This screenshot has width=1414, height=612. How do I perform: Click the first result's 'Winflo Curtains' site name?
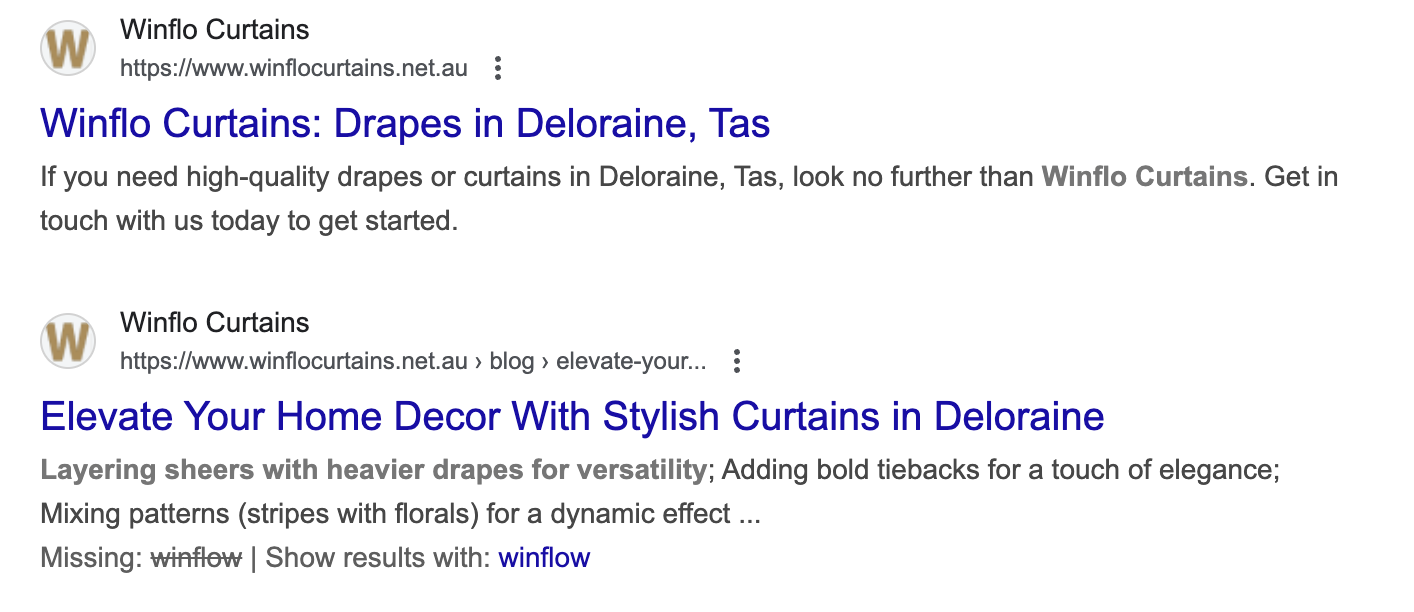click(x=214, y=29)
